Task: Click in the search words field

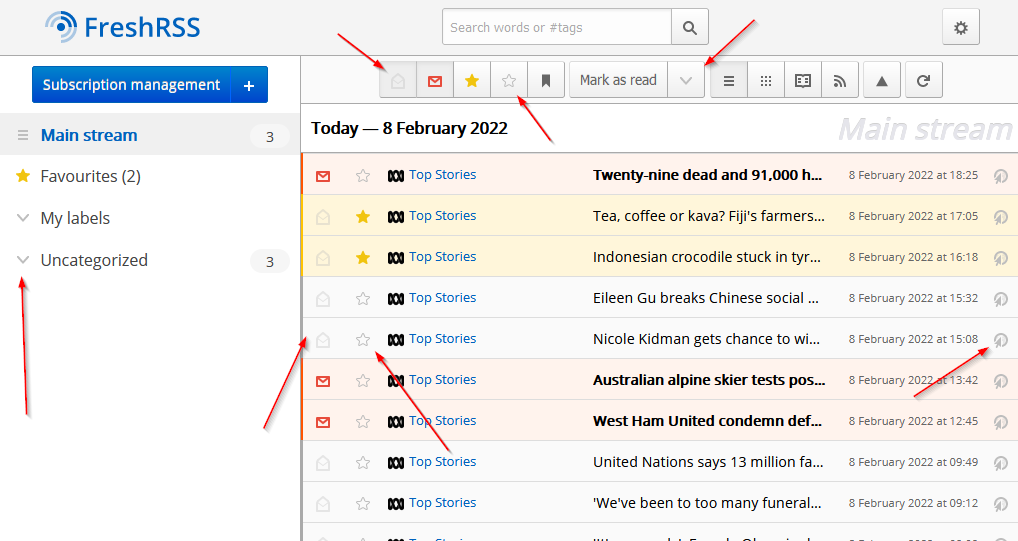Action: pos(556,28)
